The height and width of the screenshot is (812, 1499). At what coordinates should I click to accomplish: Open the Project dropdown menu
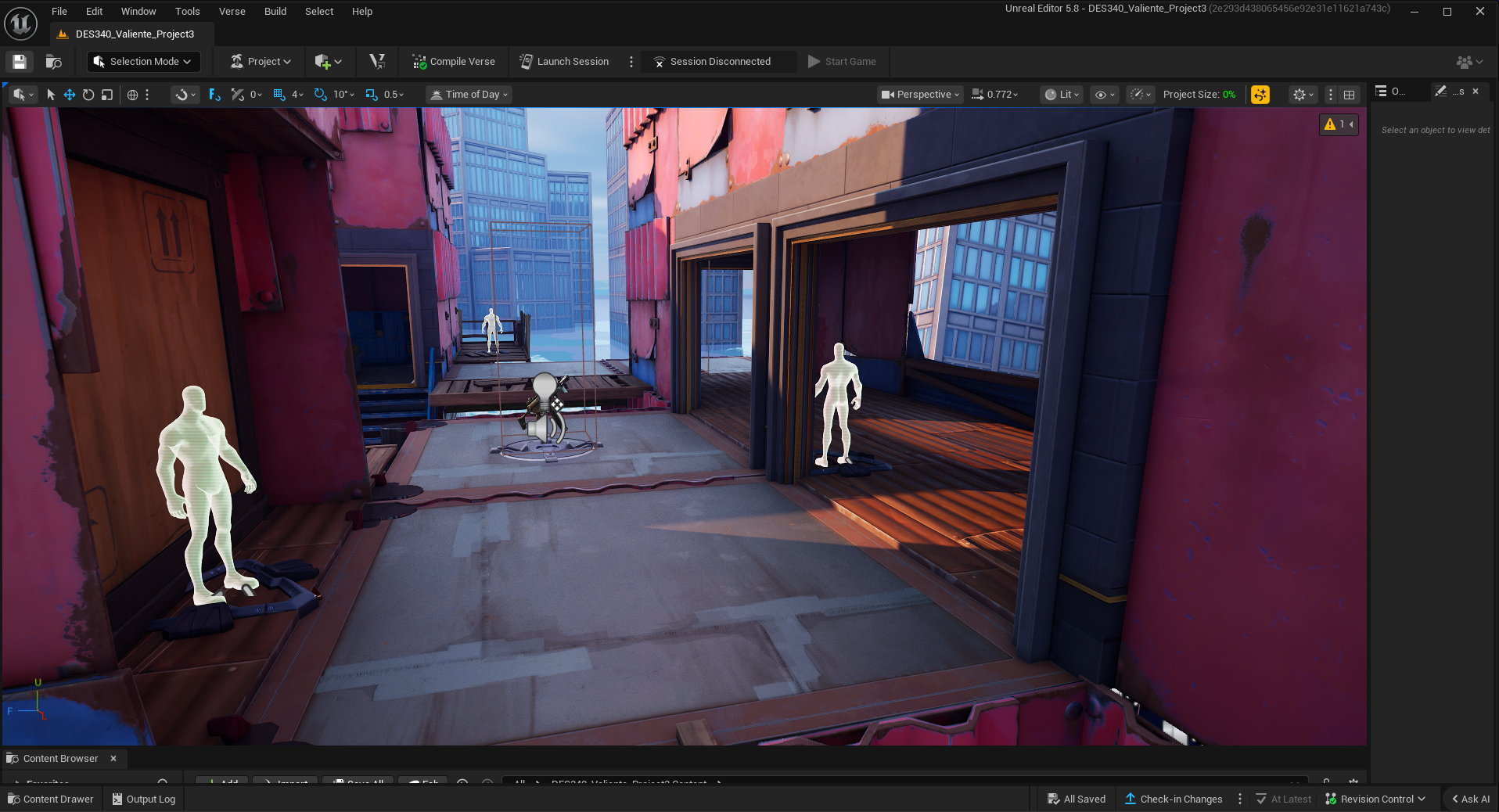point(261,62)
